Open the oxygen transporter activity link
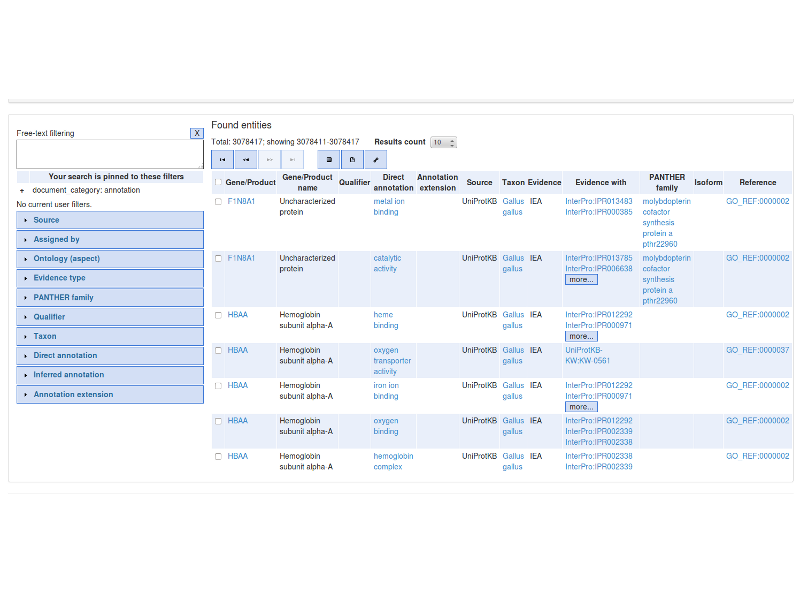The height and width of the screenshot is (600, 800). (391, 361)
